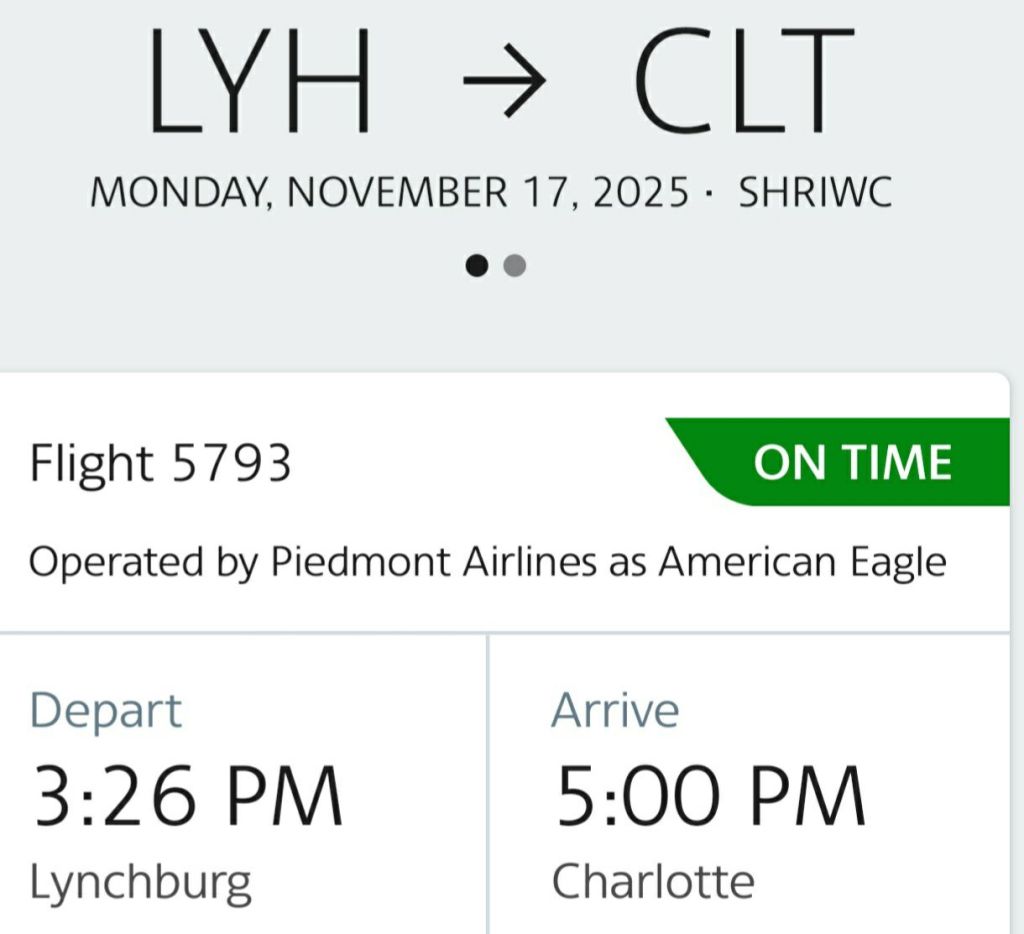The height and width of the screenshot is (934, 1024).
Task: Tap the SHRIWC record locator code
Action: pyautogui.click(x=814, y=191)
